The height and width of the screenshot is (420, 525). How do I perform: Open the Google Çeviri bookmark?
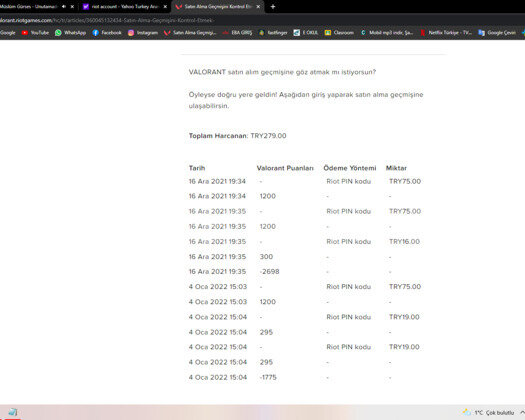(497, 32)
